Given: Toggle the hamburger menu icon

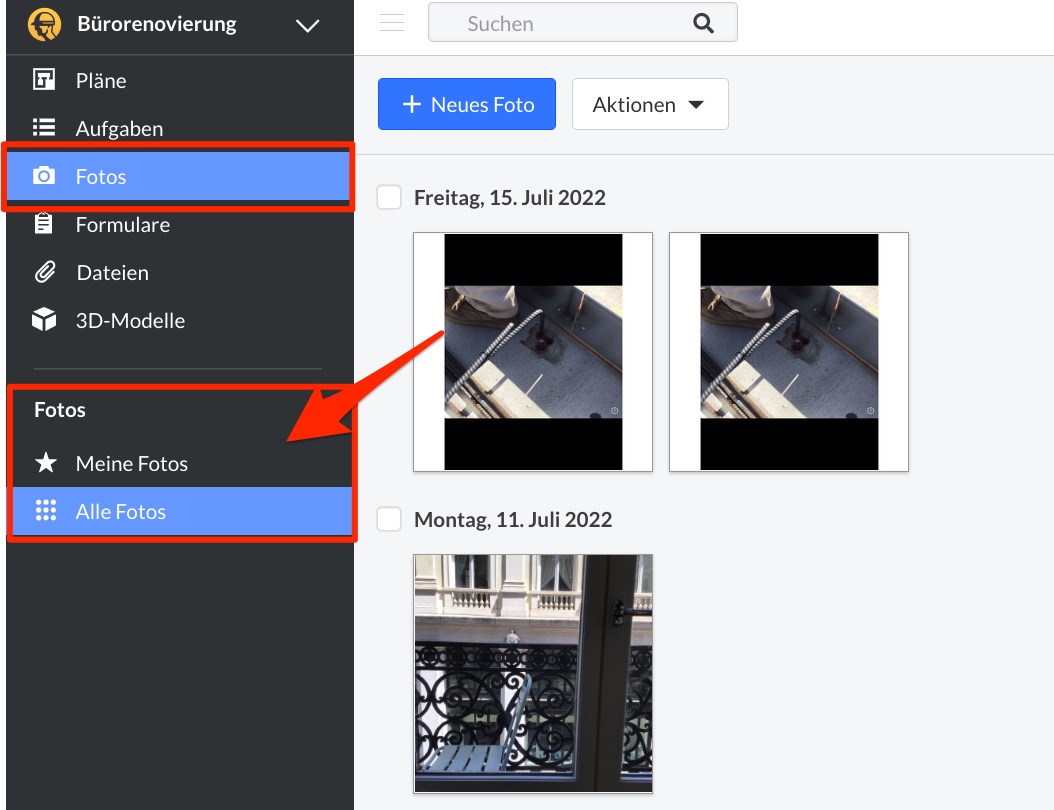Looking at the screenshot, I should tap(392, 23).
